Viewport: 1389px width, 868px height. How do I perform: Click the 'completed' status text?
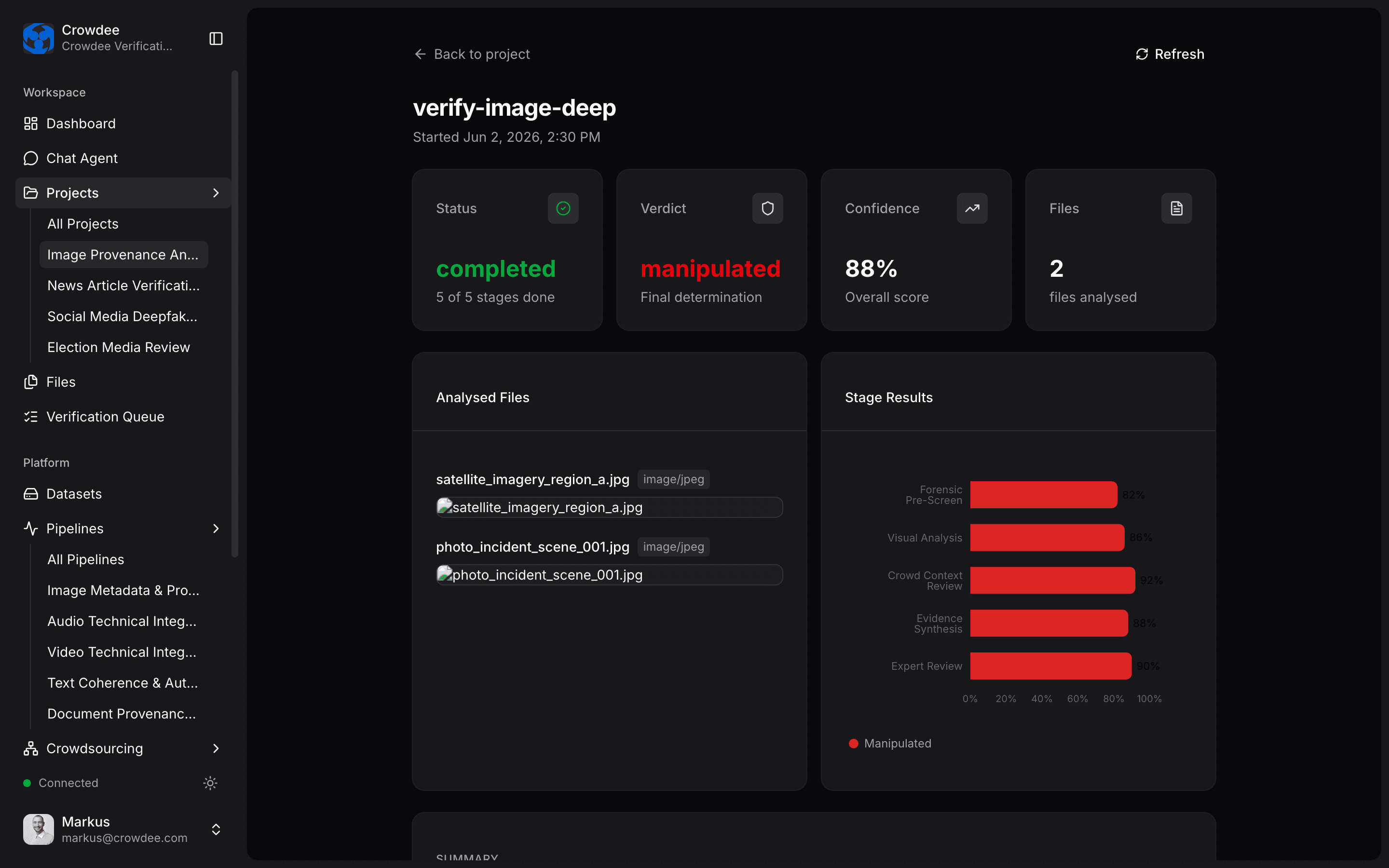pos(496,269)
